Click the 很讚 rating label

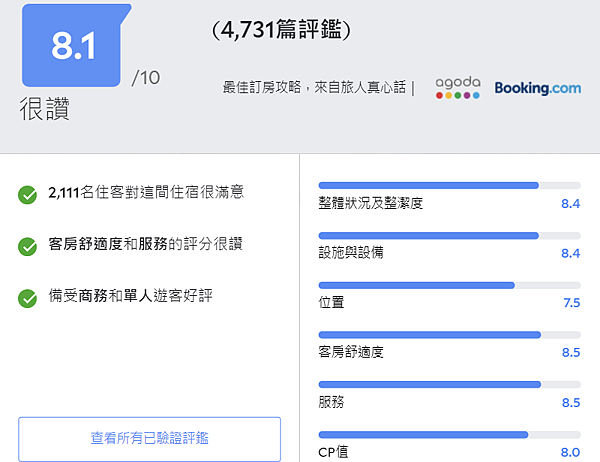click(44, 110)
